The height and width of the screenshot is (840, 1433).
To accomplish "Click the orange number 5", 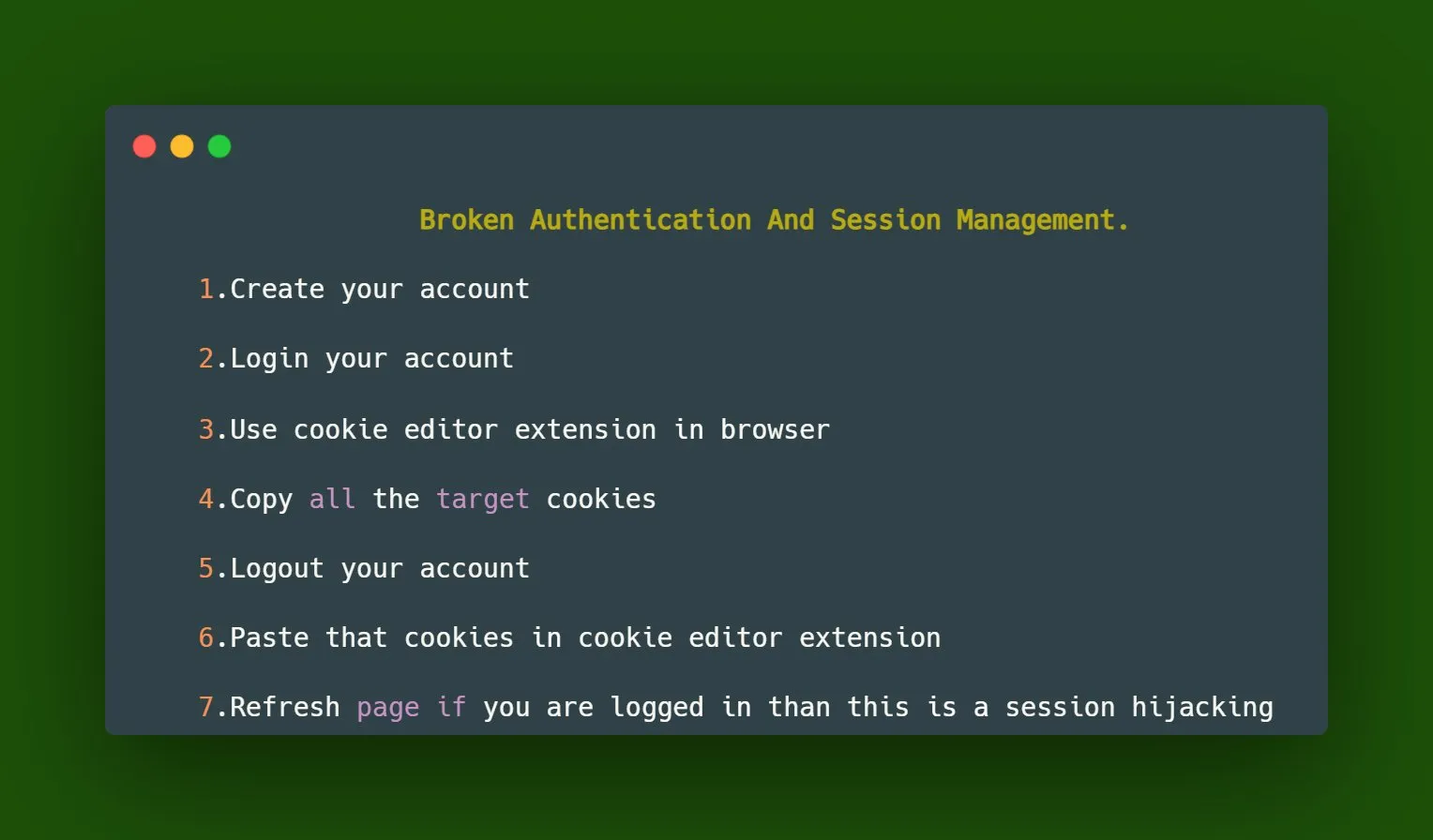I will coord(206,569).
